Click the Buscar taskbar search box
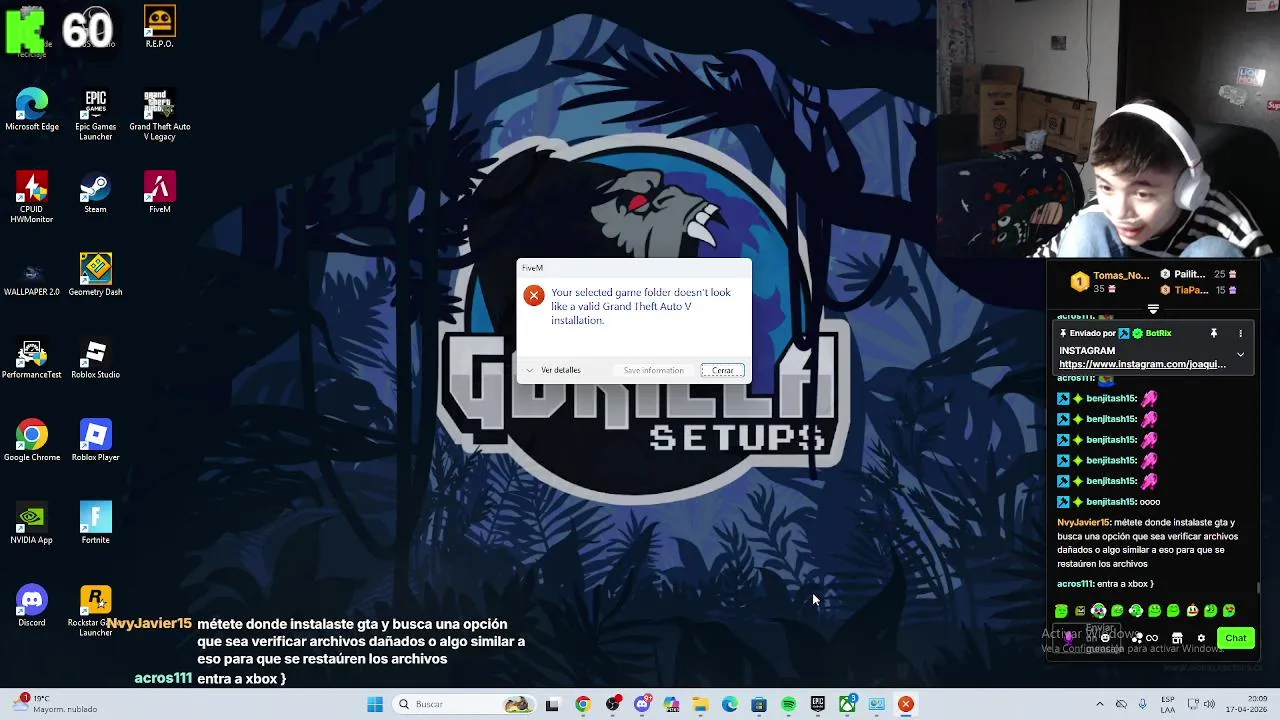 coord(465,704)
